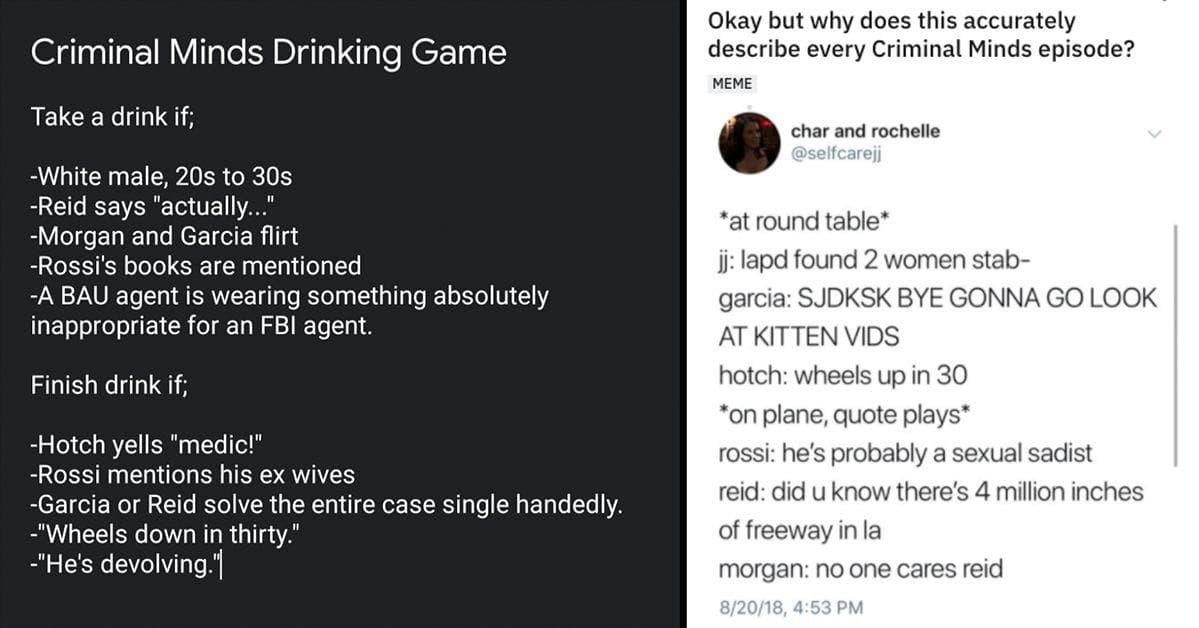Click the line "-Hotch yells medic!"

click(146, 444)
